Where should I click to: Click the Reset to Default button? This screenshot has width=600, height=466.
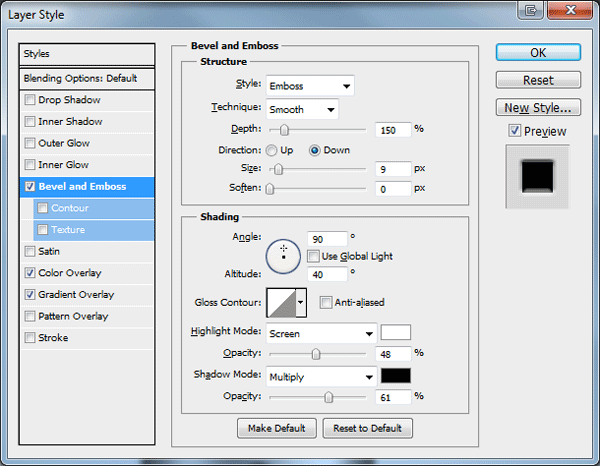[x=367, y=428]
